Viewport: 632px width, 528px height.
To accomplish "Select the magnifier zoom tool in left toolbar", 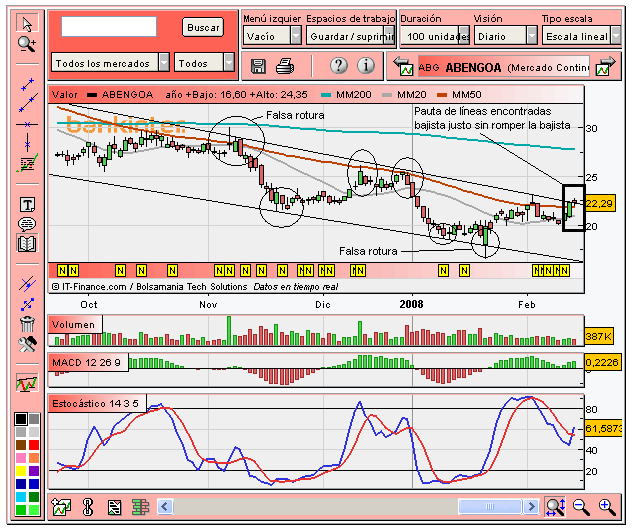I will point(27,44).
